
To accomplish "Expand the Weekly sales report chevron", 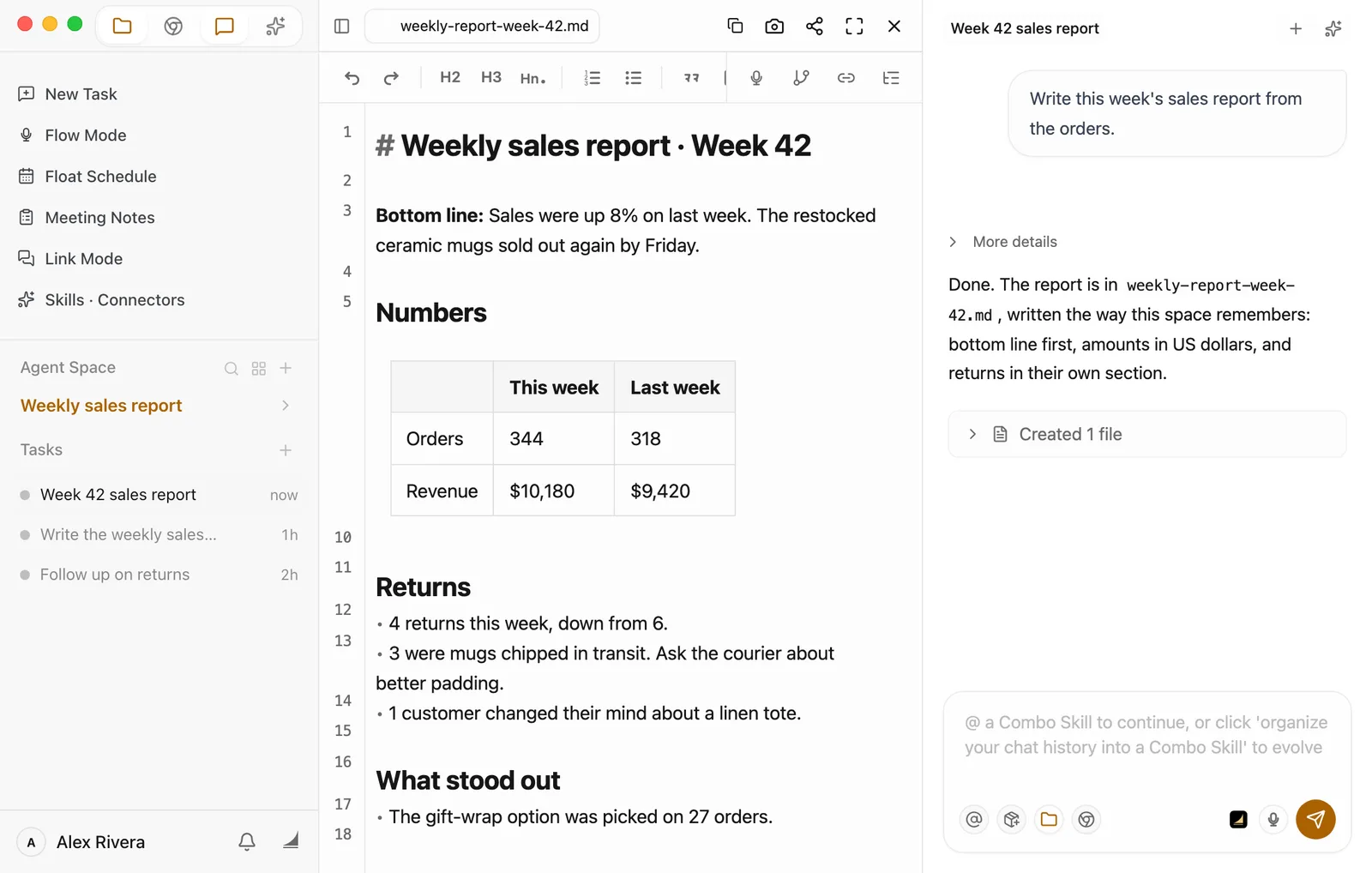I will pos(286,406).
